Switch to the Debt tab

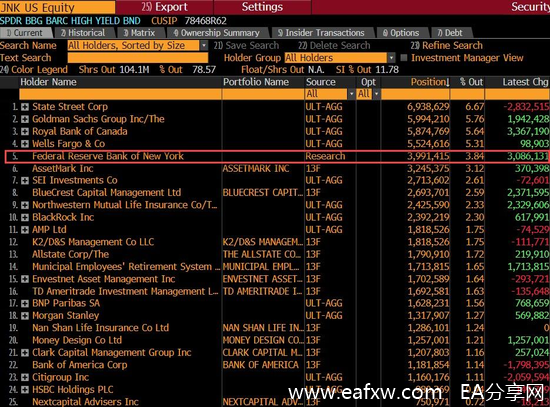[x=452, y=33]
